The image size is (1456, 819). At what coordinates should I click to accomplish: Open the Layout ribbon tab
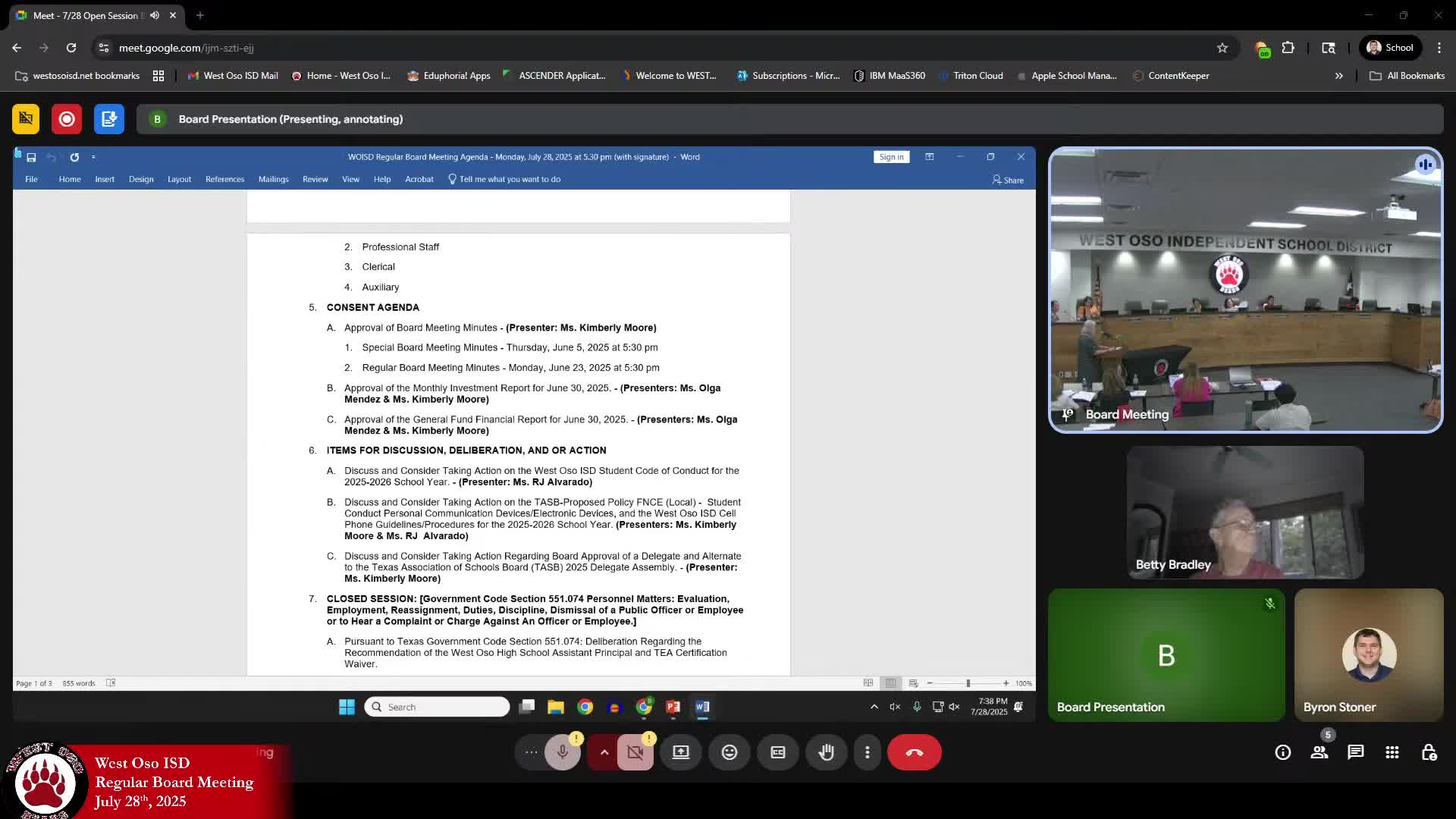coord(179,180)
